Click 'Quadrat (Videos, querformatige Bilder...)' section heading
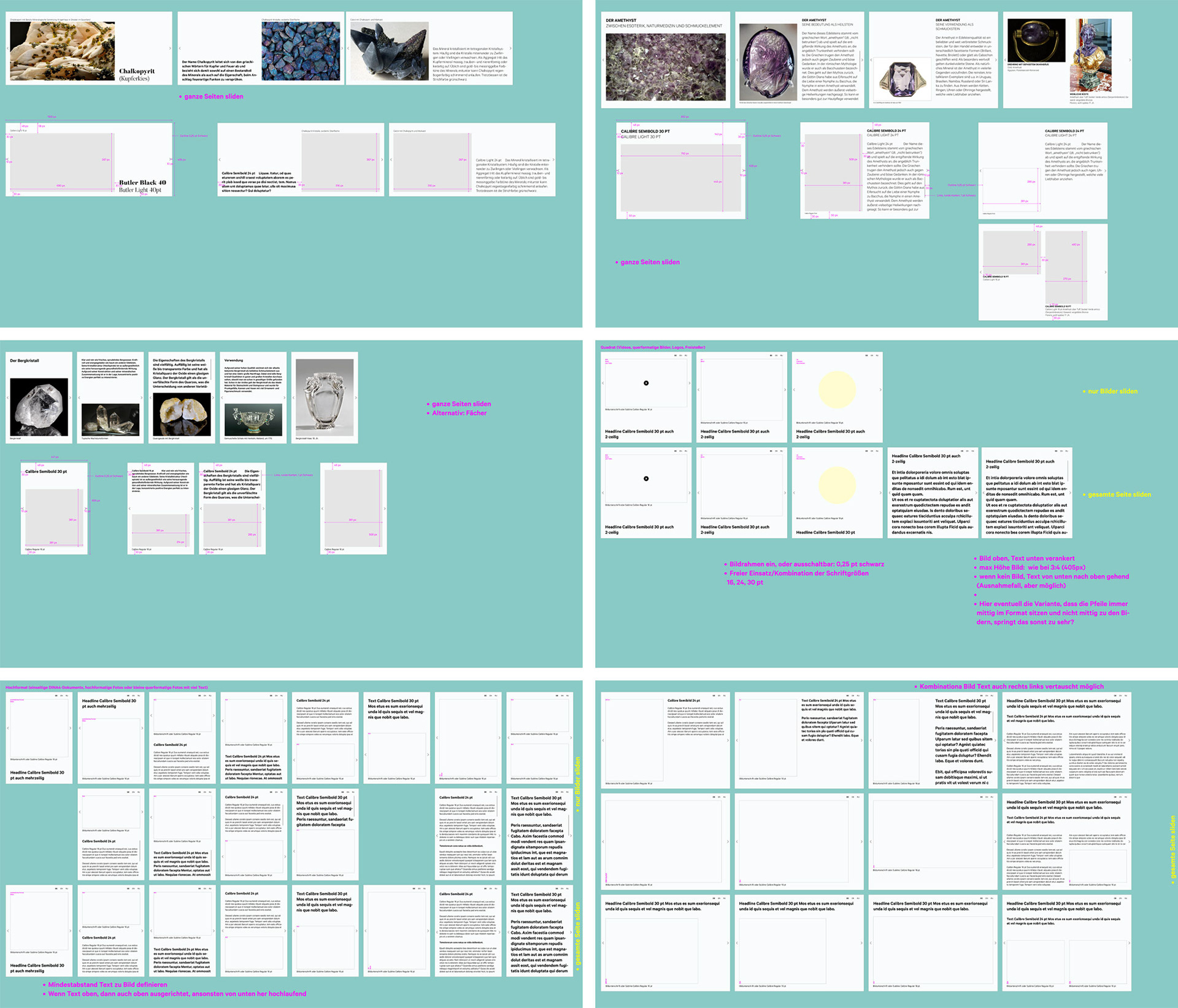Viewport: 1178px width, 1008px height. coord(653,347)
